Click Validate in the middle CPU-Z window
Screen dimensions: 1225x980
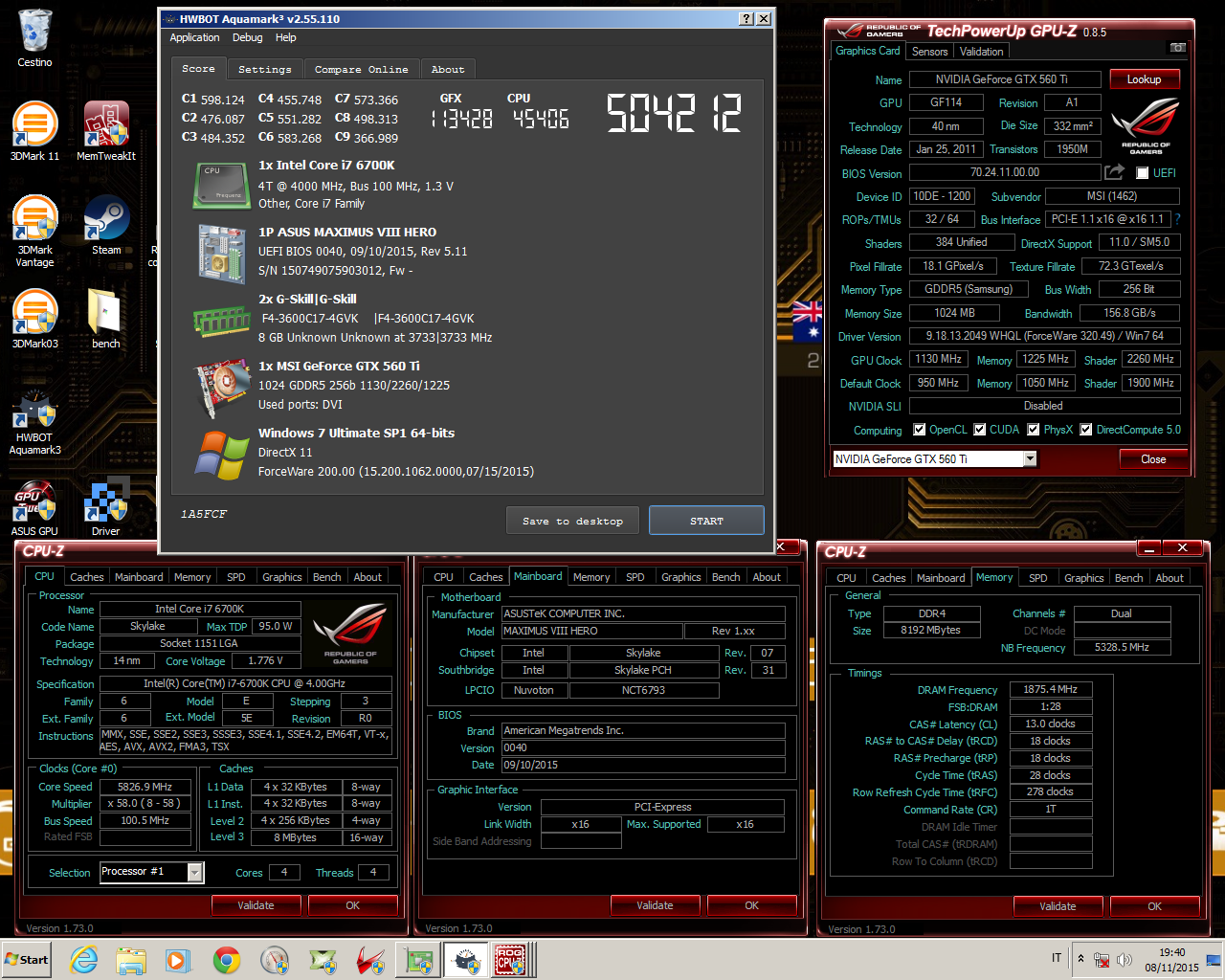point(655,905)
